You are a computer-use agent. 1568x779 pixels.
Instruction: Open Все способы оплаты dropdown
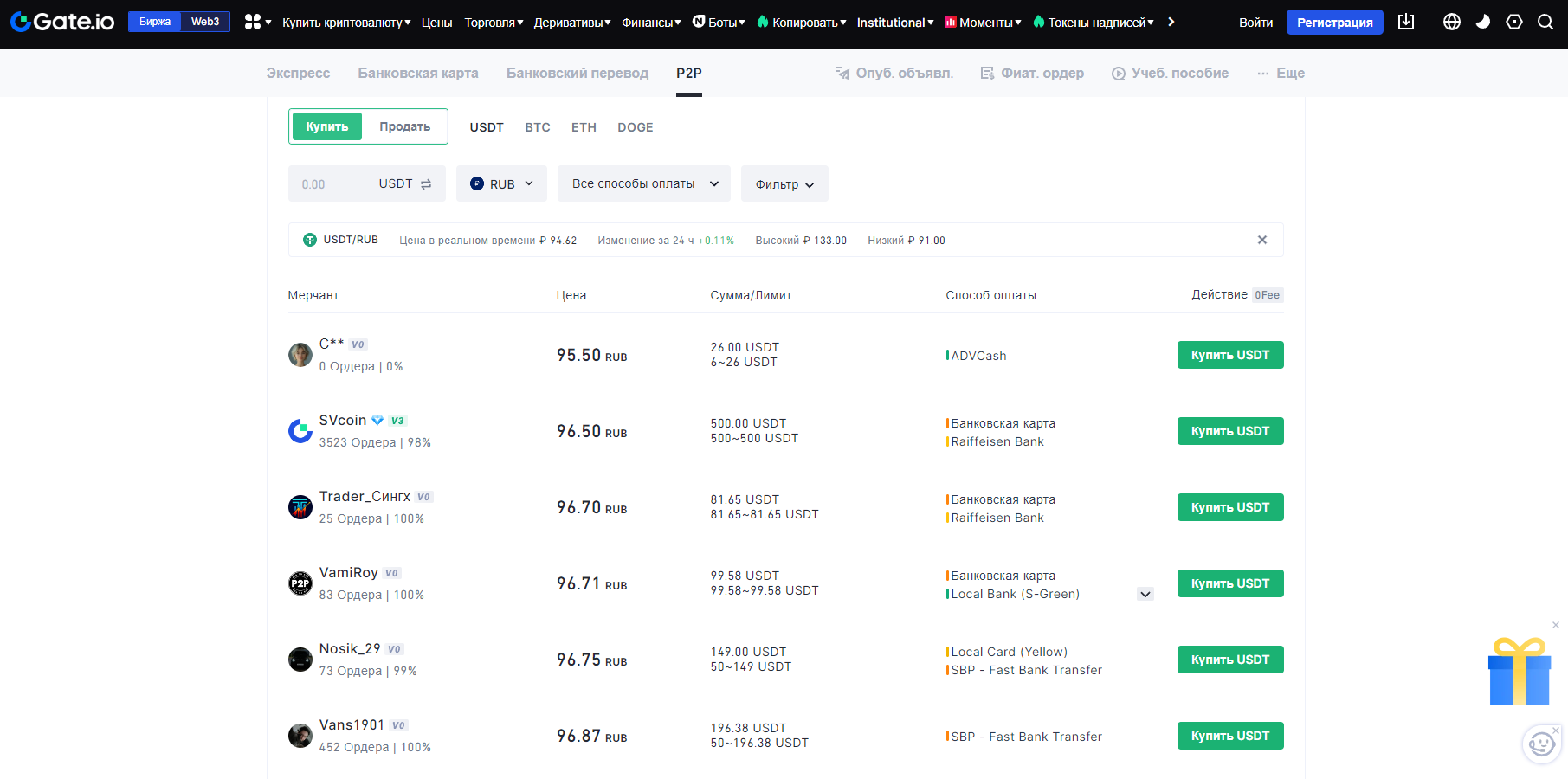coord(644,183)
